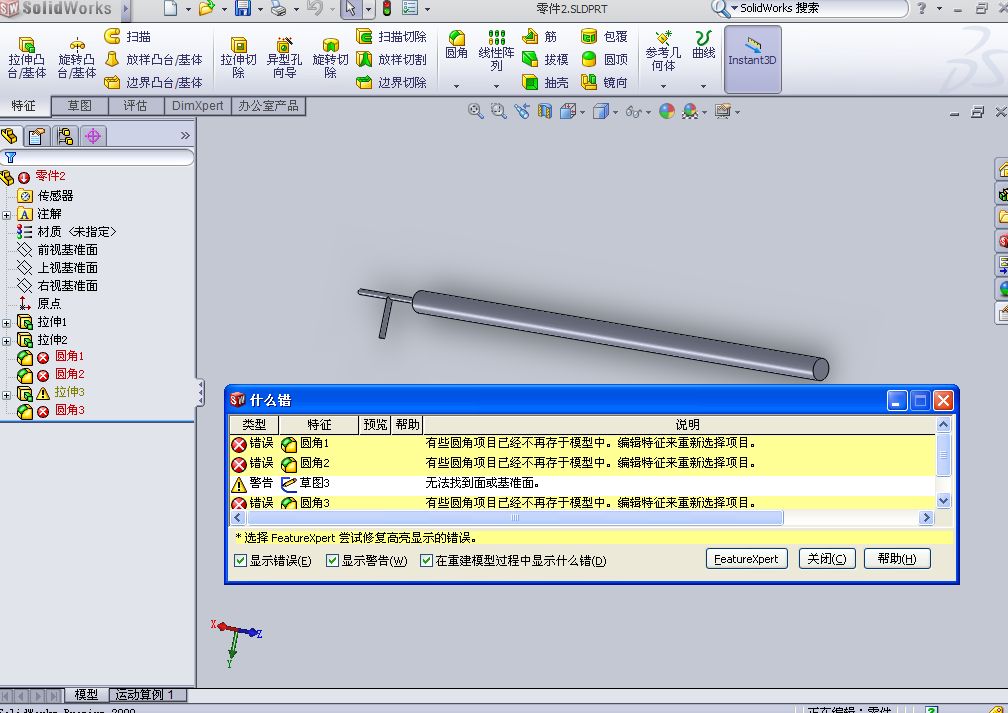
Task: Open the dropdown under 参考几何体
Action: click(x=663, y=86)
